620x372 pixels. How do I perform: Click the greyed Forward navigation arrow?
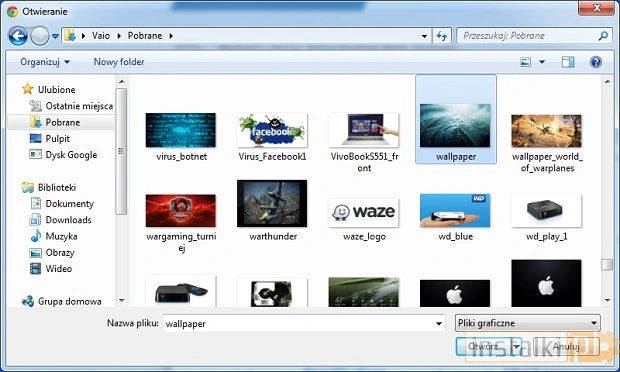(x=40, y=36)
